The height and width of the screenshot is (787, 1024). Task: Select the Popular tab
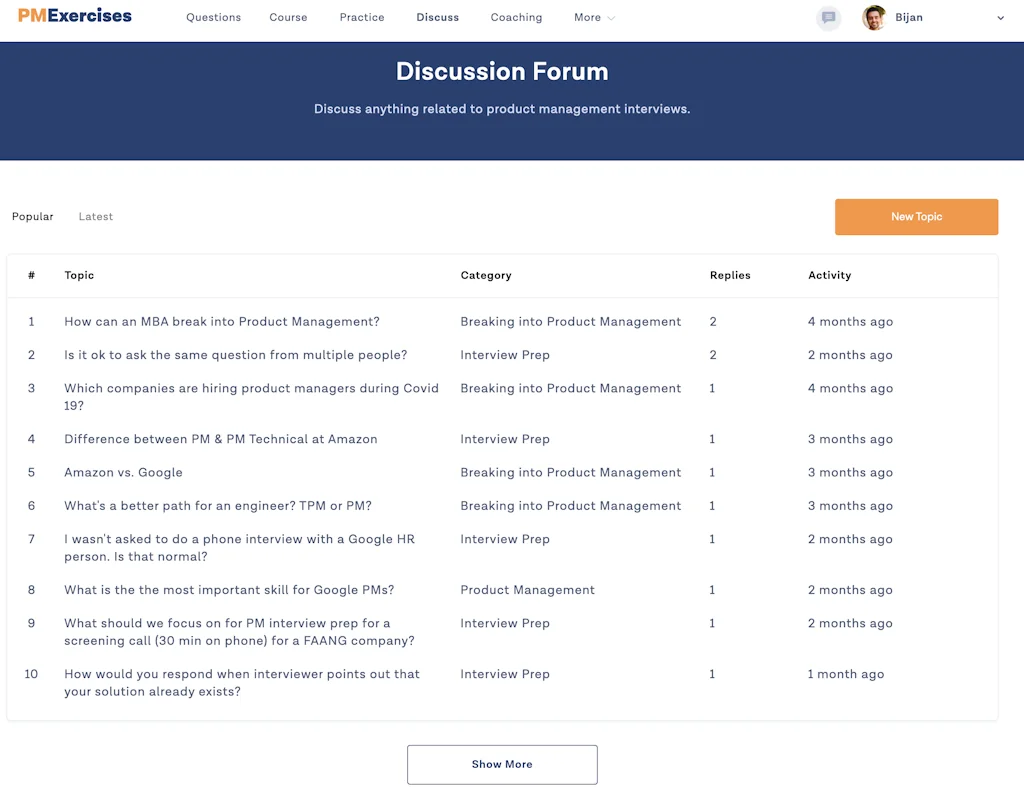(x=32, y=216)
